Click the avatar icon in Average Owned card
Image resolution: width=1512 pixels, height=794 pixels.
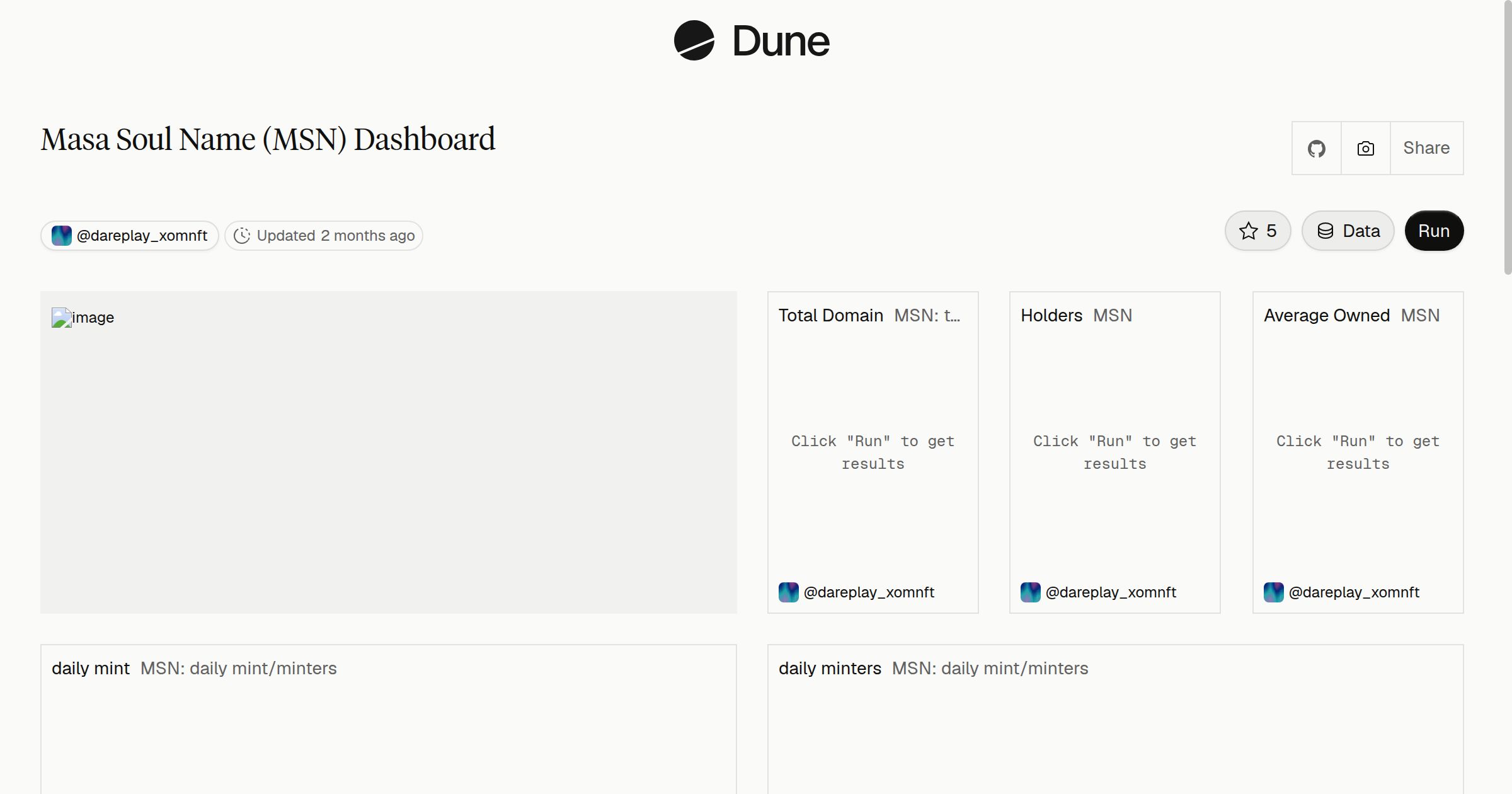point(1274,592)
